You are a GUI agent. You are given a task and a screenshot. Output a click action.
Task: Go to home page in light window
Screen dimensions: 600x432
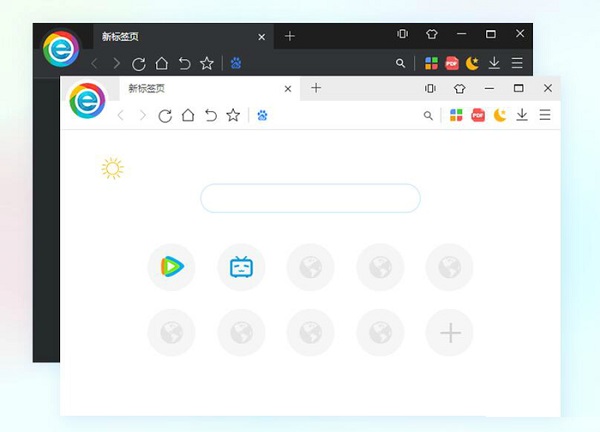188,115
